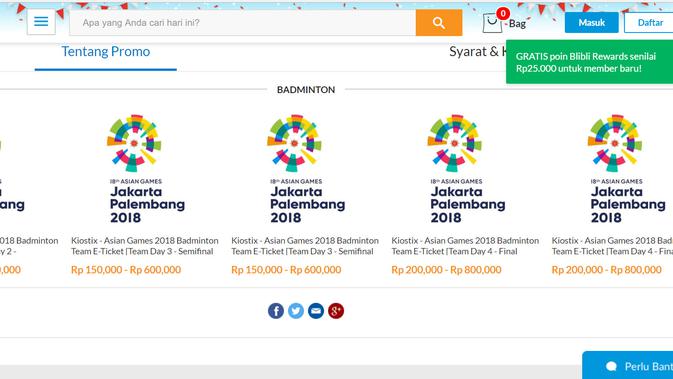
Task: Open second Team Day 3 Semifinal ticket title
Action: click(305, 246)
